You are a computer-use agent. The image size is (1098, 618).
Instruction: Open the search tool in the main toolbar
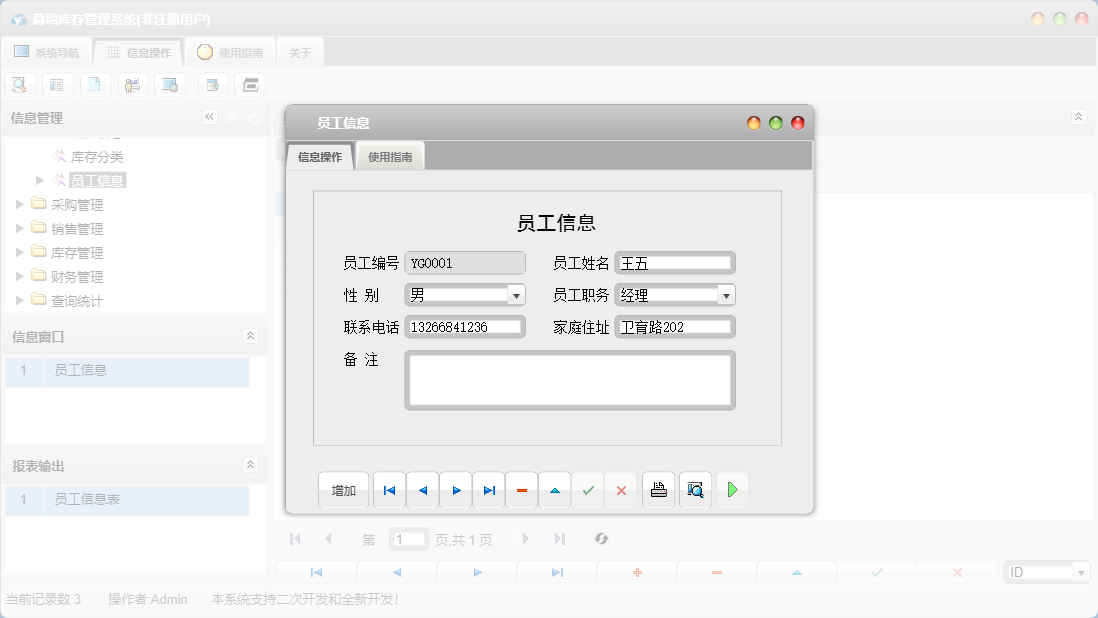coord(19,84)
